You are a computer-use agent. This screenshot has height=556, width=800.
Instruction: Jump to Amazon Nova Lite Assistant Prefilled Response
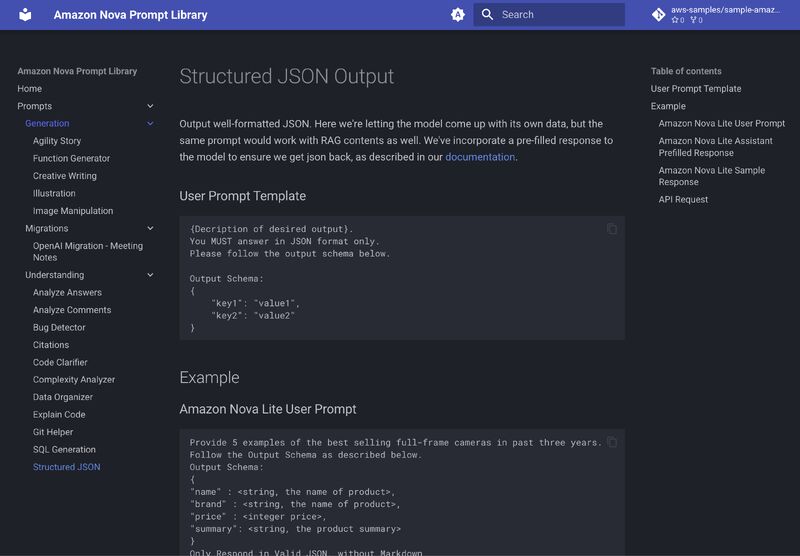[x=715, y=147]
